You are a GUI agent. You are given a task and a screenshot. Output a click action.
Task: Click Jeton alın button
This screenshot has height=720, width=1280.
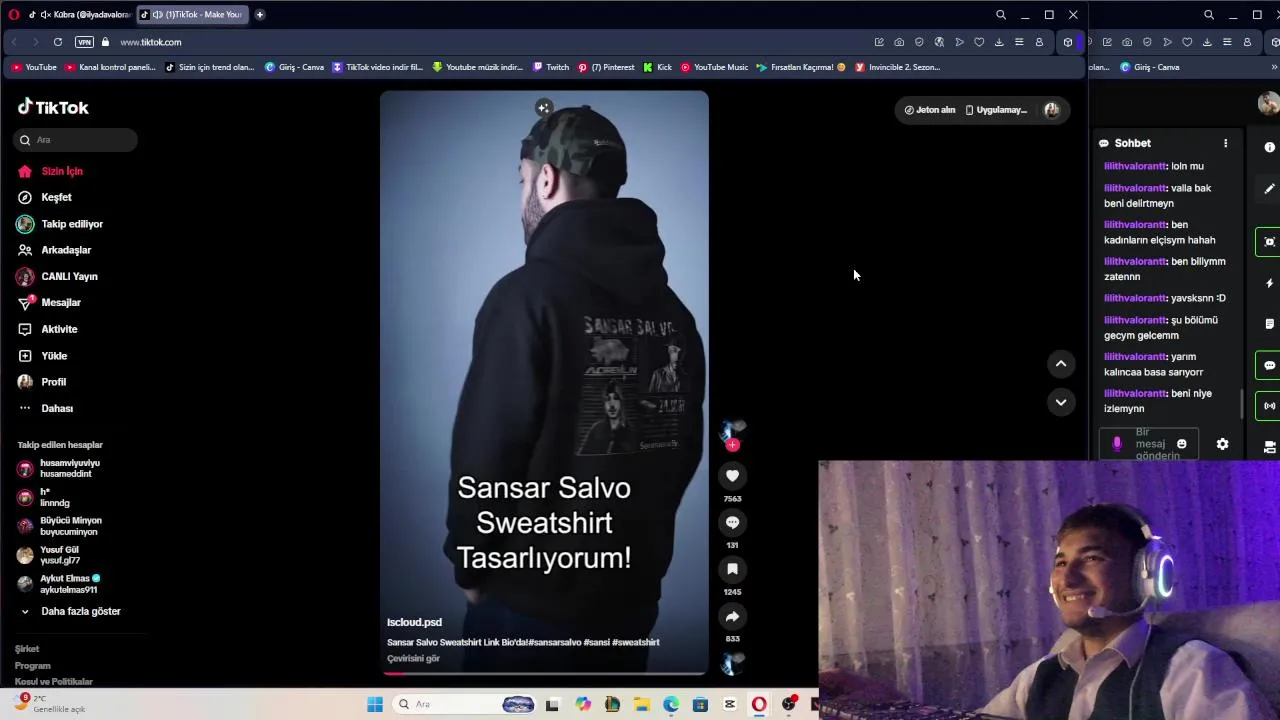pos(929,110)
